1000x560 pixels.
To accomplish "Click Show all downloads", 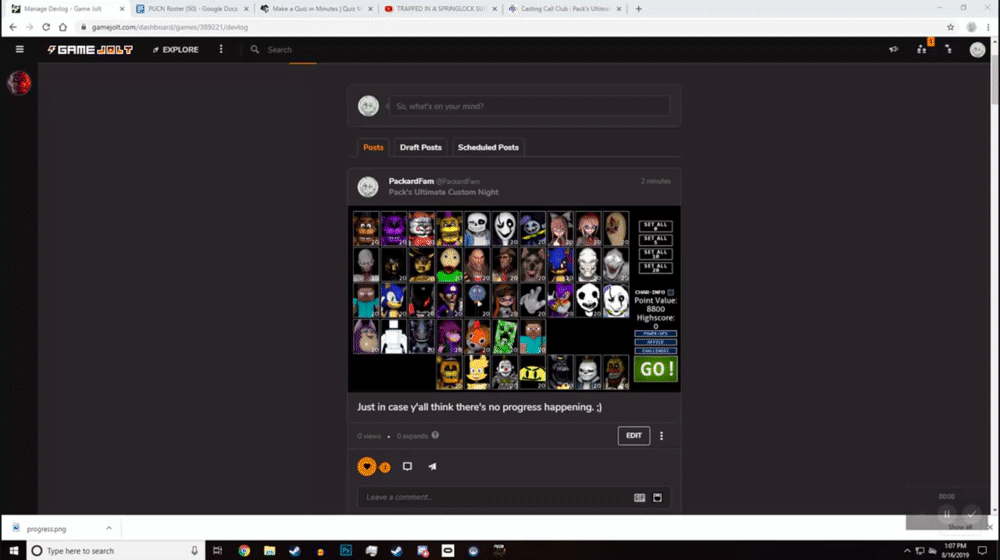I will [959, 527].
